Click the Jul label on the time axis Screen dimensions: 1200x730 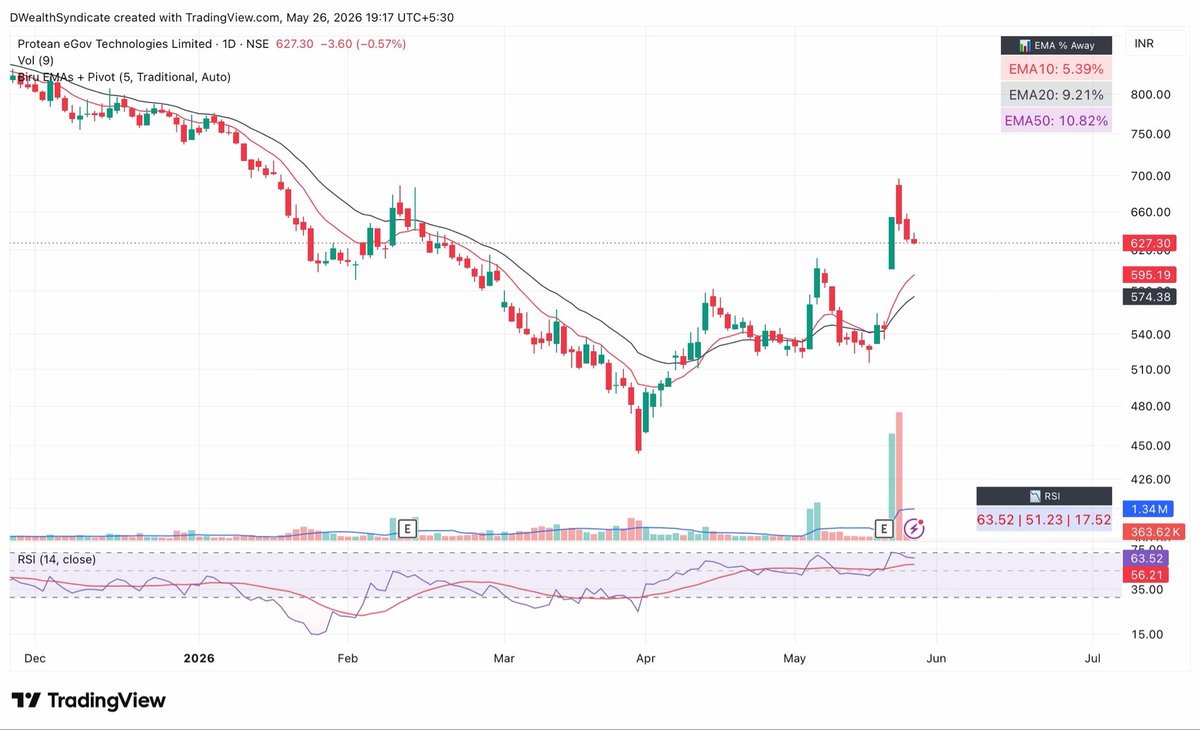[1093, 658]
